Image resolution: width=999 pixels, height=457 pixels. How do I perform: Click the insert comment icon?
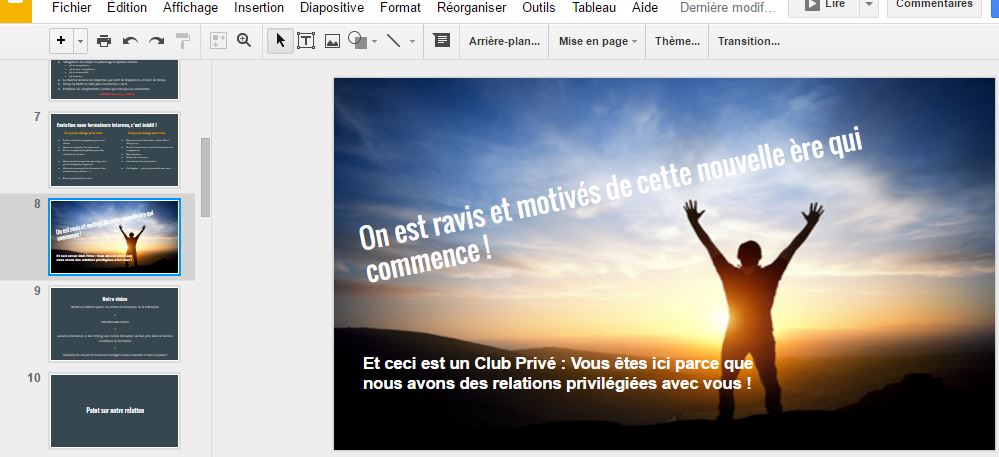click(x=441, y=40)
